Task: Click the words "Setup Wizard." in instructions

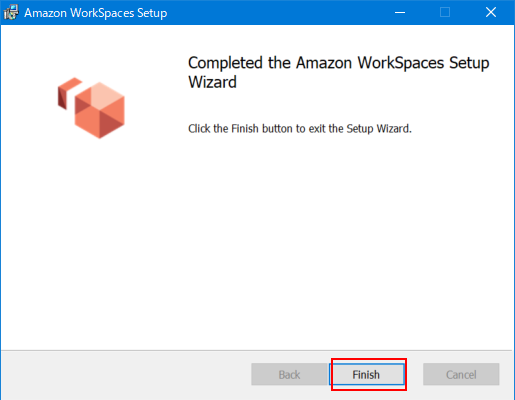Action: coord(379,128)
